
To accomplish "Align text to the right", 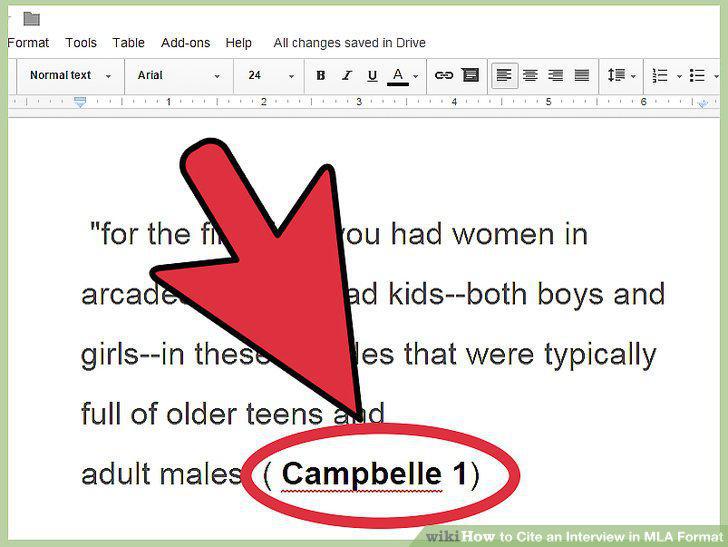I will [556, 75].
